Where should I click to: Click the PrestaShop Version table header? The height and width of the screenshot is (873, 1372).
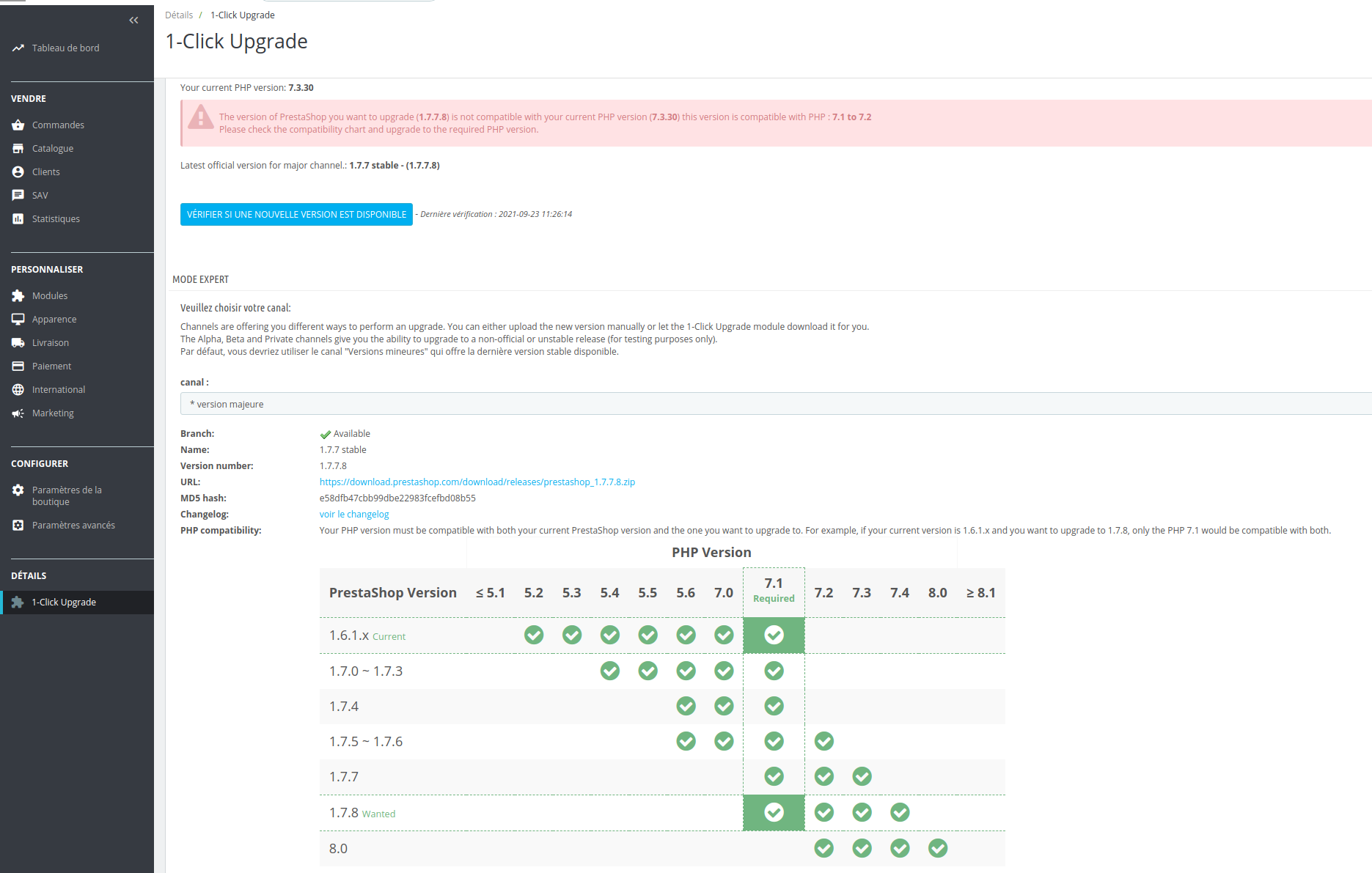(393, 593)
